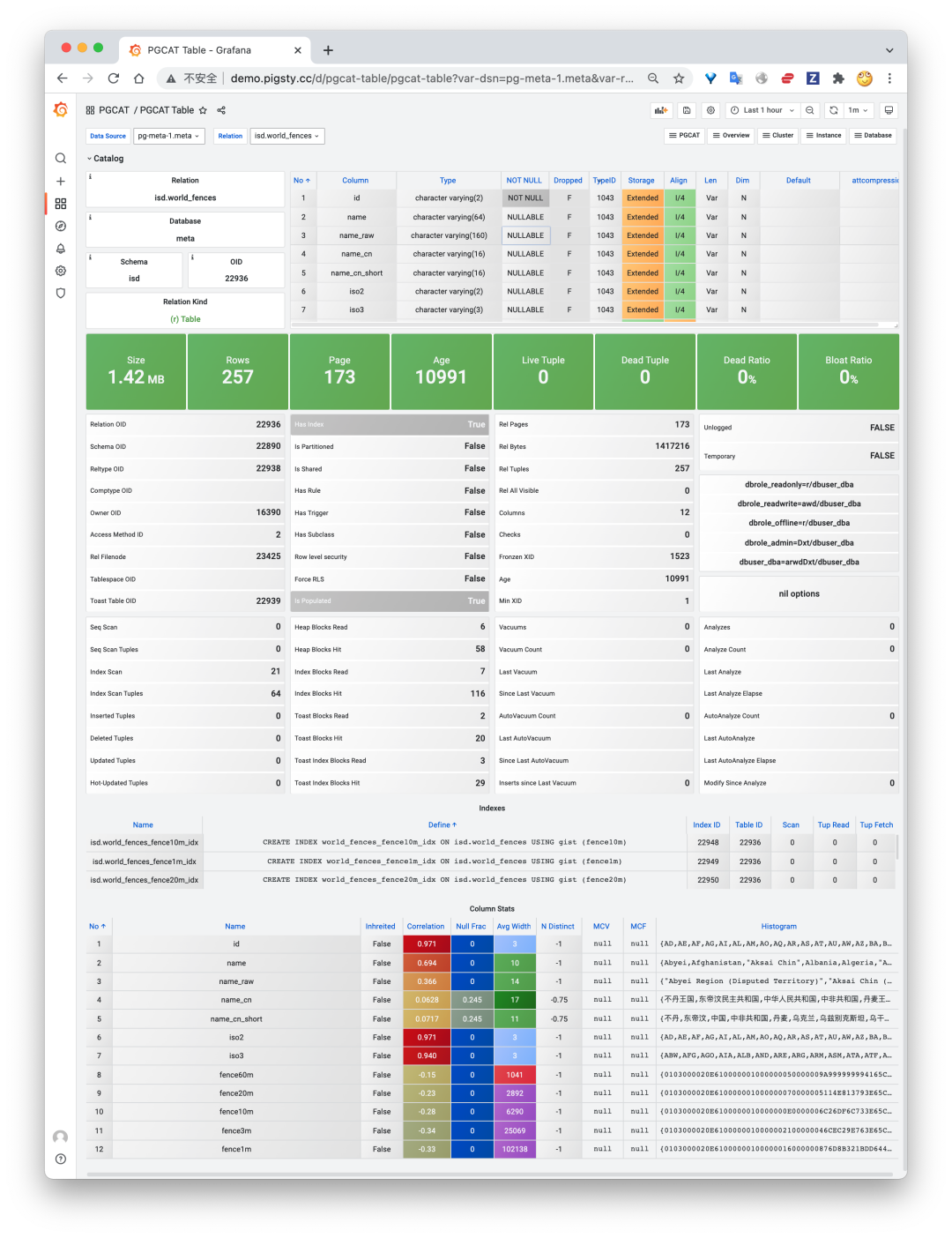Screen dimensions: 952x1238
Task: Click the red 0.971 correlation cell for id
Action: pos(427,944)
